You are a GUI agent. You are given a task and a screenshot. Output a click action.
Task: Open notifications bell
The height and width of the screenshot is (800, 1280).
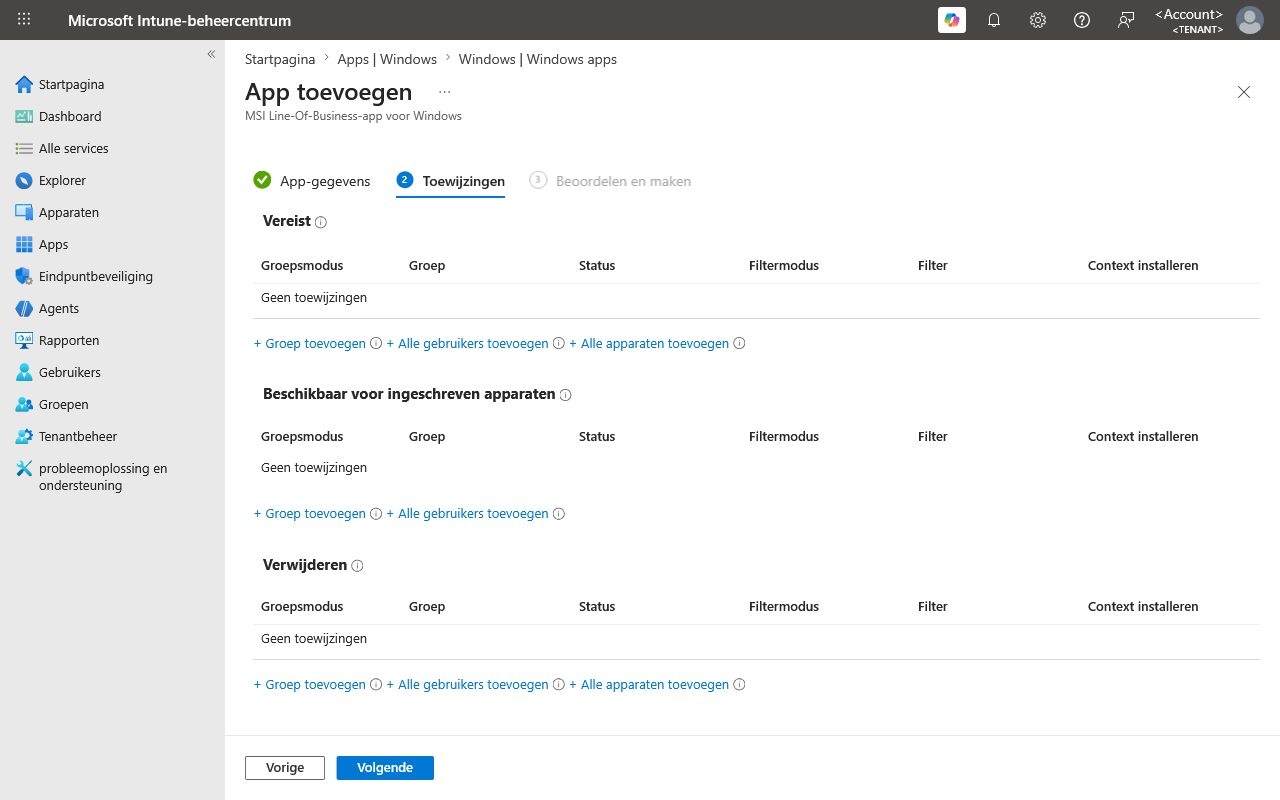click(994, 20)
